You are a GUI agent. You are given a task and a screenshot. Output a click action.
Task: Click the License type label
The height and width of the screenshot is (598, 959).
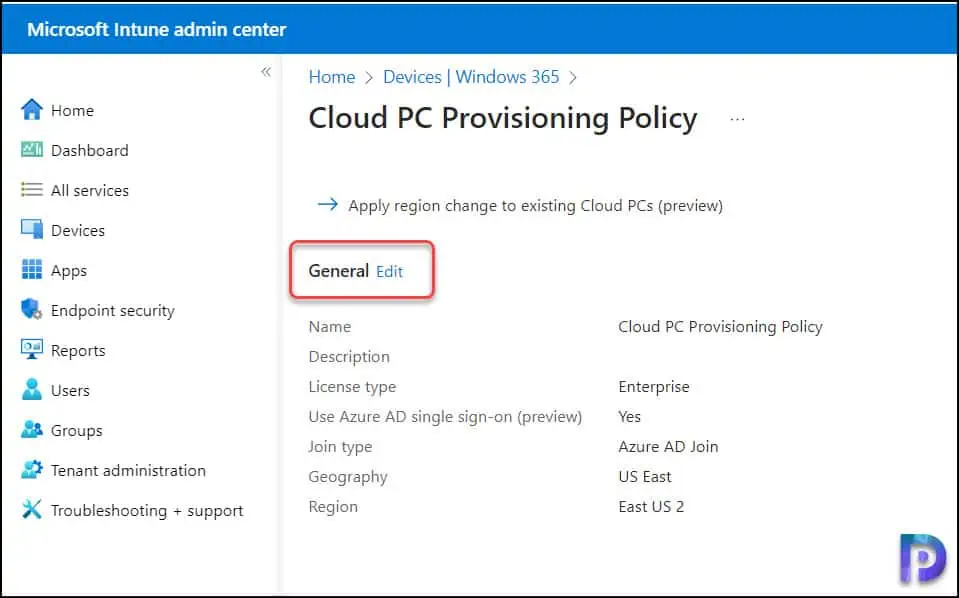tap(352, 387)
